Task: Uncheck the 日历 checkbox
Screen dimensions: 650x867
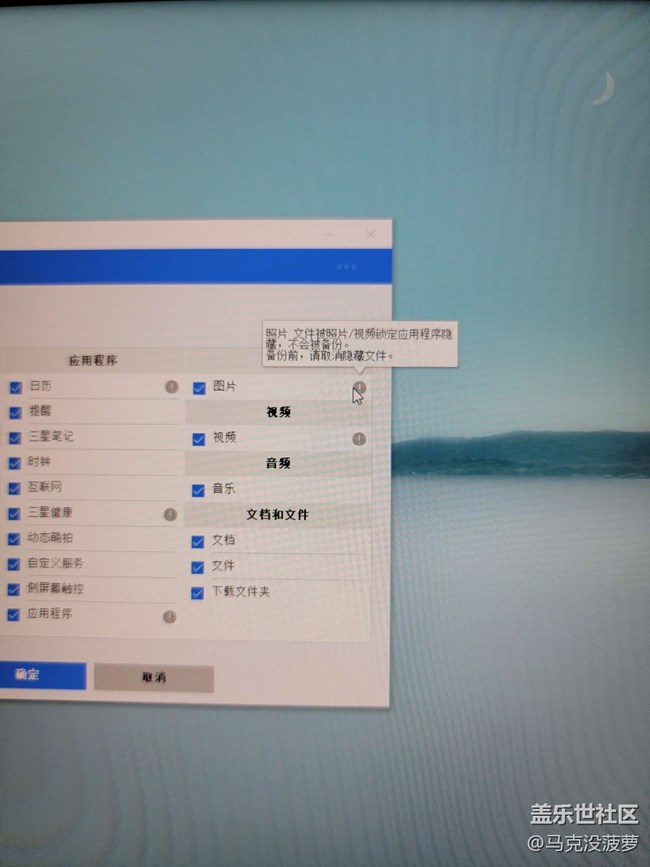Action: tap(15, 387)
